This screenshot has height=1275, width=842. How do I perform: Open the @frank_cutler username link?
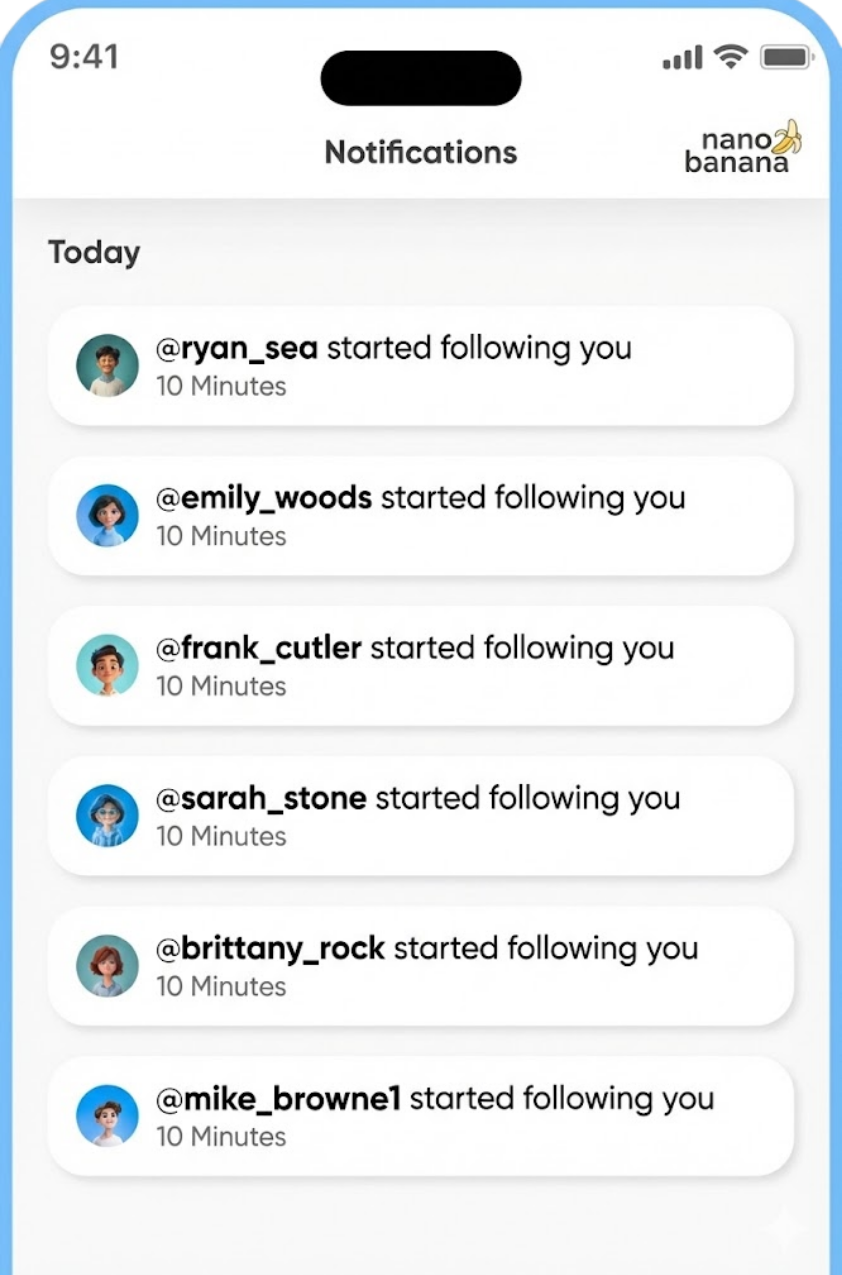click(x=258, y=649)
